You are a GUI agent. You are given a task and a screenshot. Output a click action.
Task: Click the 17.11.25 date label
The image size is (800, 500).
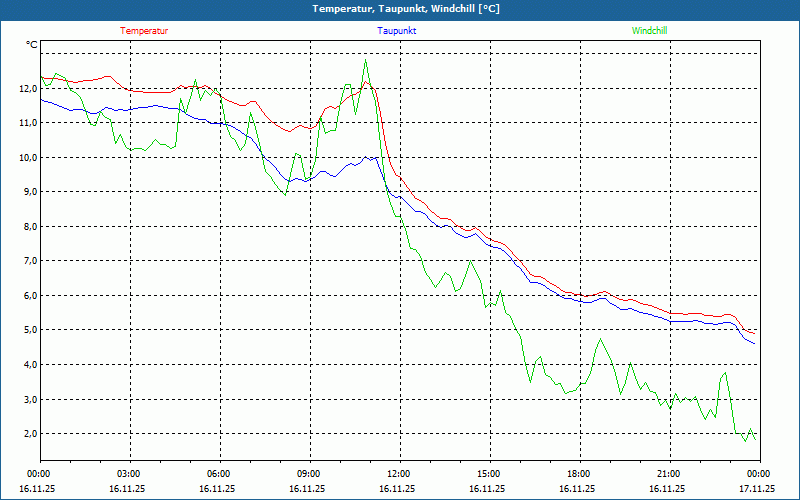tap(757, 489)
